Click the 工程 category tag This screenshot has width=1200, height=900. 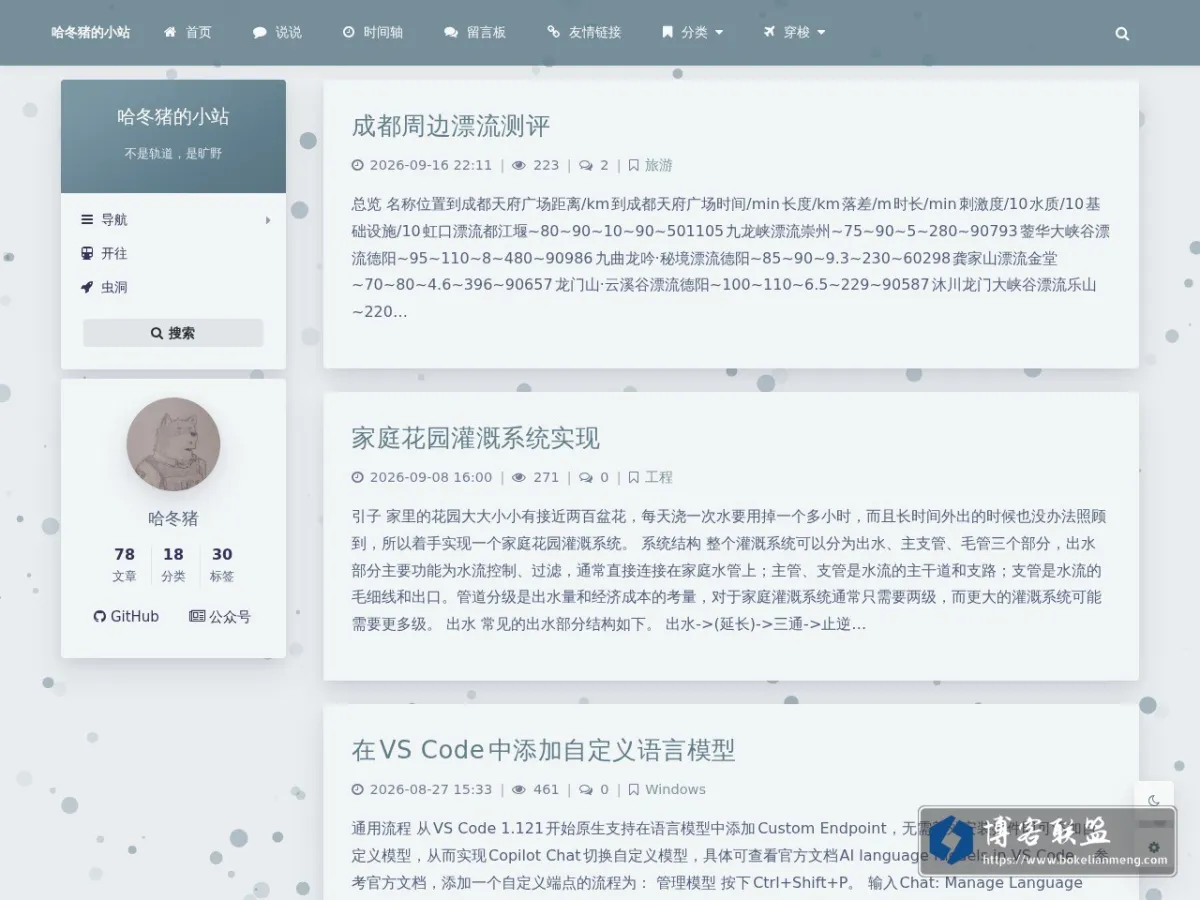[x=659, y=477]
